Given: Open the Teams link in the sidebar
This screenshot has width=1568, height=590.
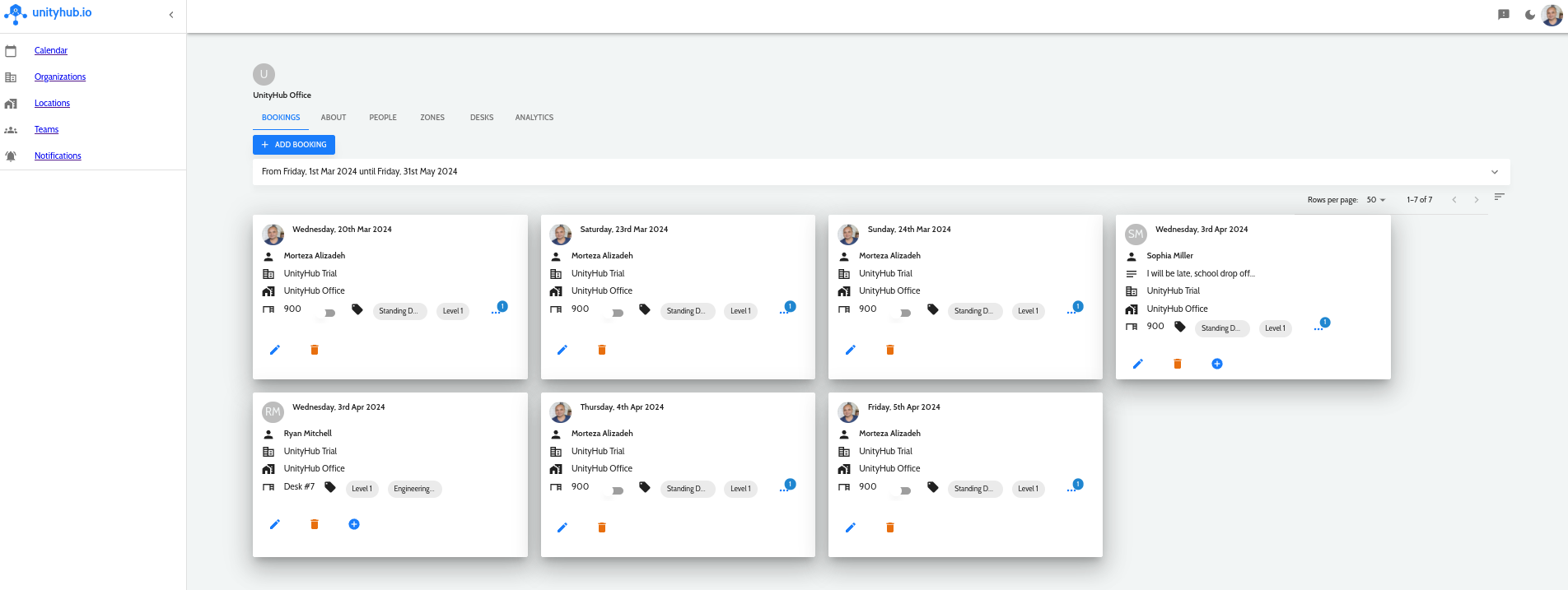Looking at the screenshot, I should click(x=46, y=130).
